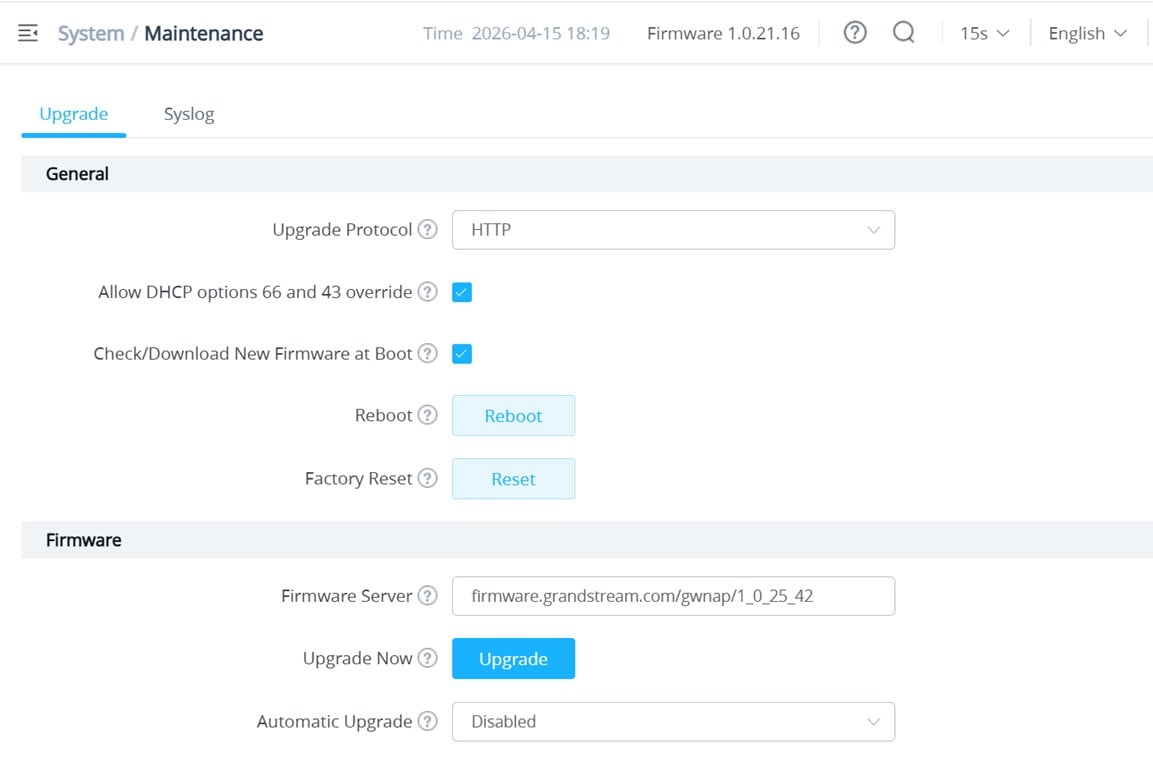This screenshot has height=762, width=1153.
Task: Open the help circle icon in header
Action: point(854,33)
